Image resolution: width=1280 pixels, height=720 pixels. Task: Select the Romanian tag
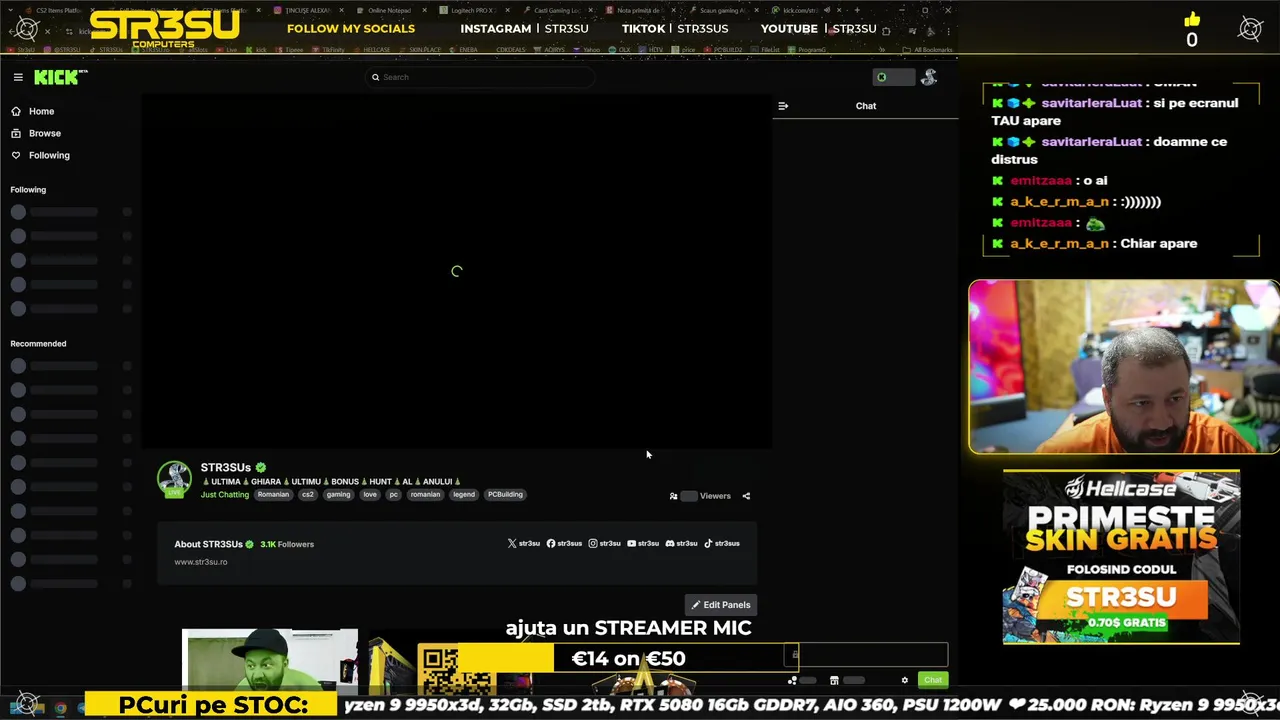[x=273, y=494]
